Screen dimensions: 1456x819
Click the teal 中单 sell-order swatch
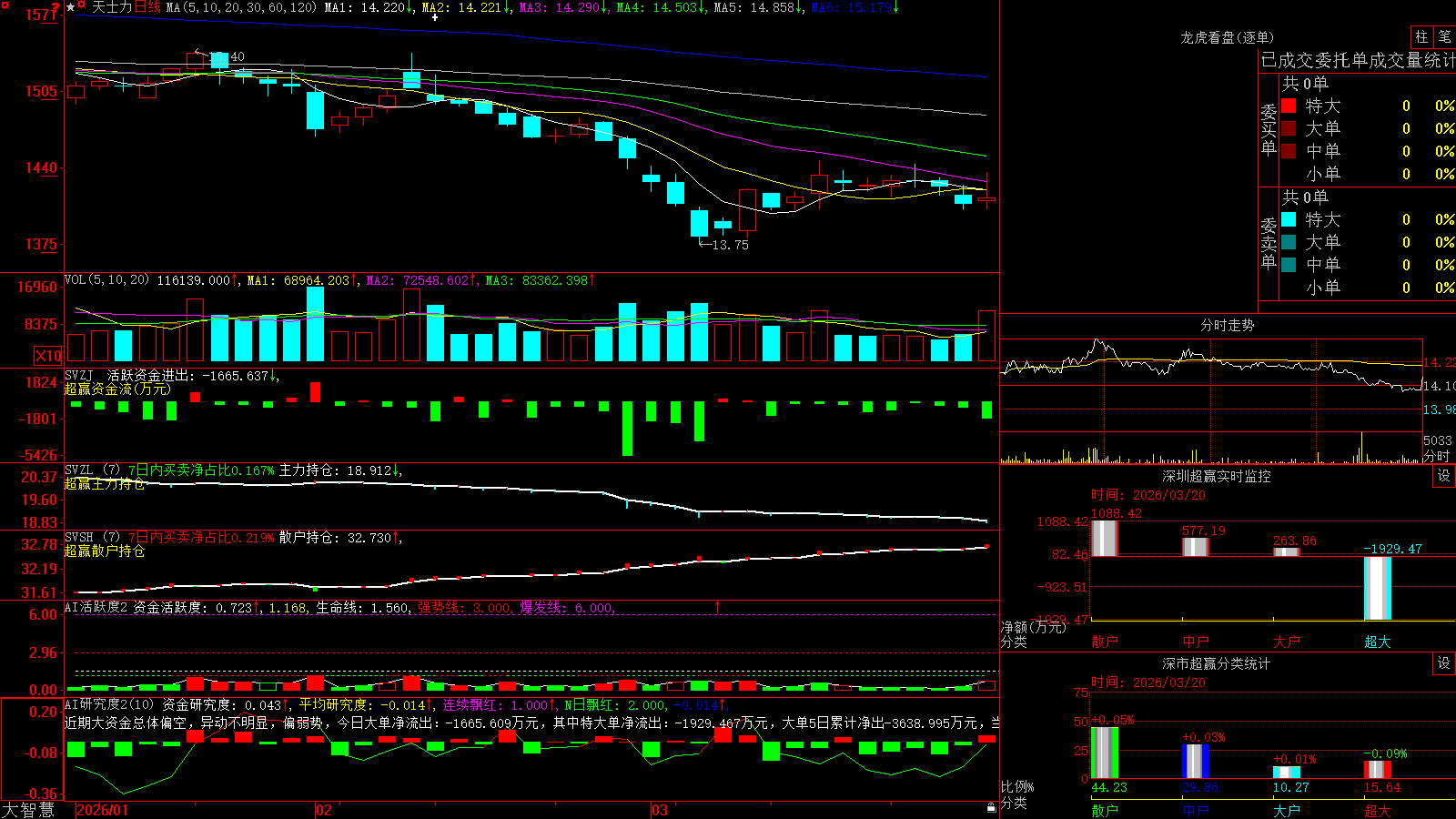[x=1289, y=265]
